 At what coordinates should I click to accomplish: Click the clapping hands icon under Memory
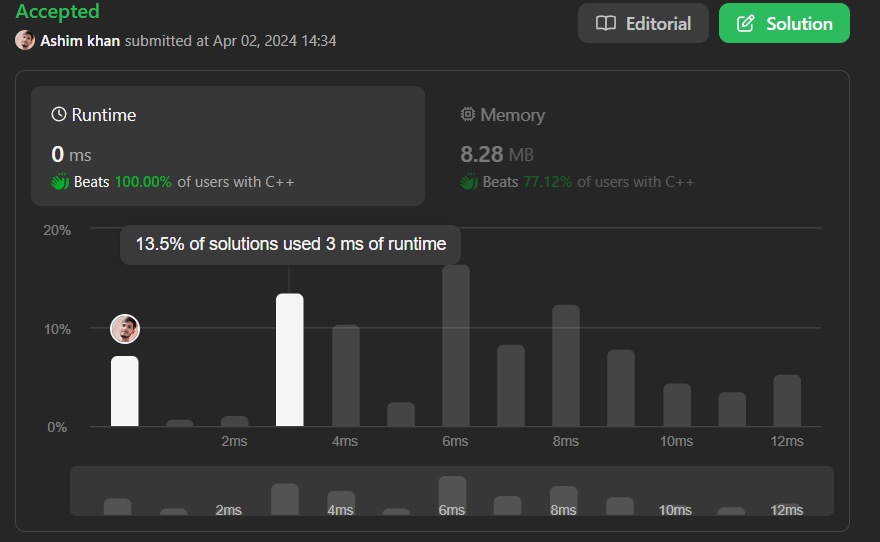click(469, 182)
